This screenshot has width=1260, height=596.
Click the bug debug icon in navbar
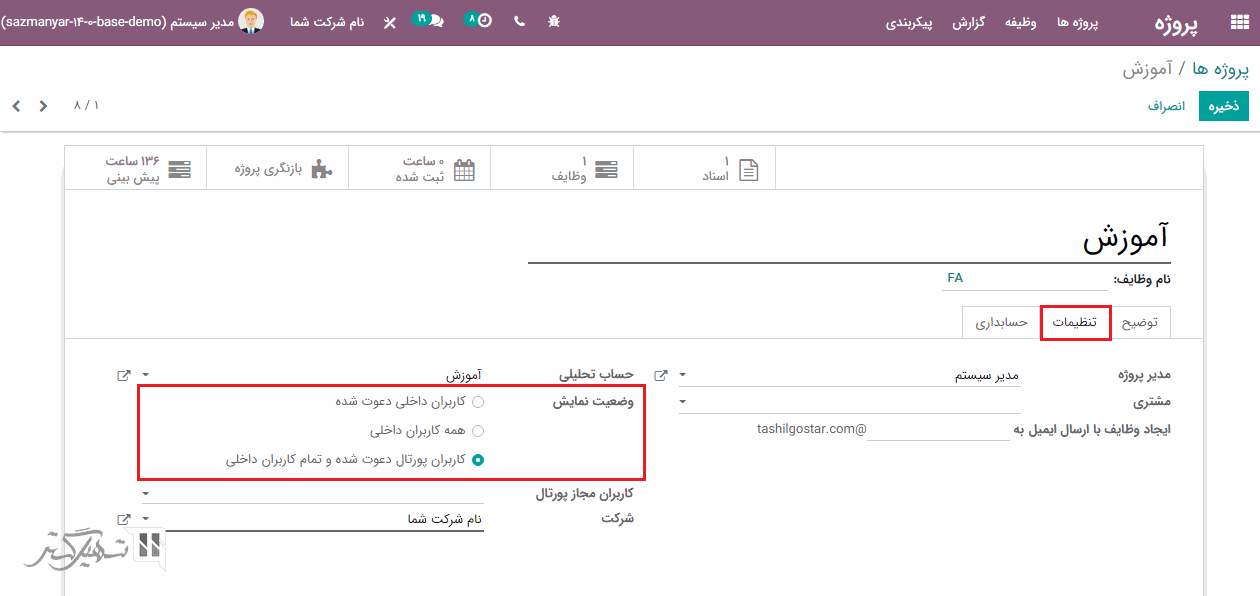pyautogui.click(x=554, y=21)
